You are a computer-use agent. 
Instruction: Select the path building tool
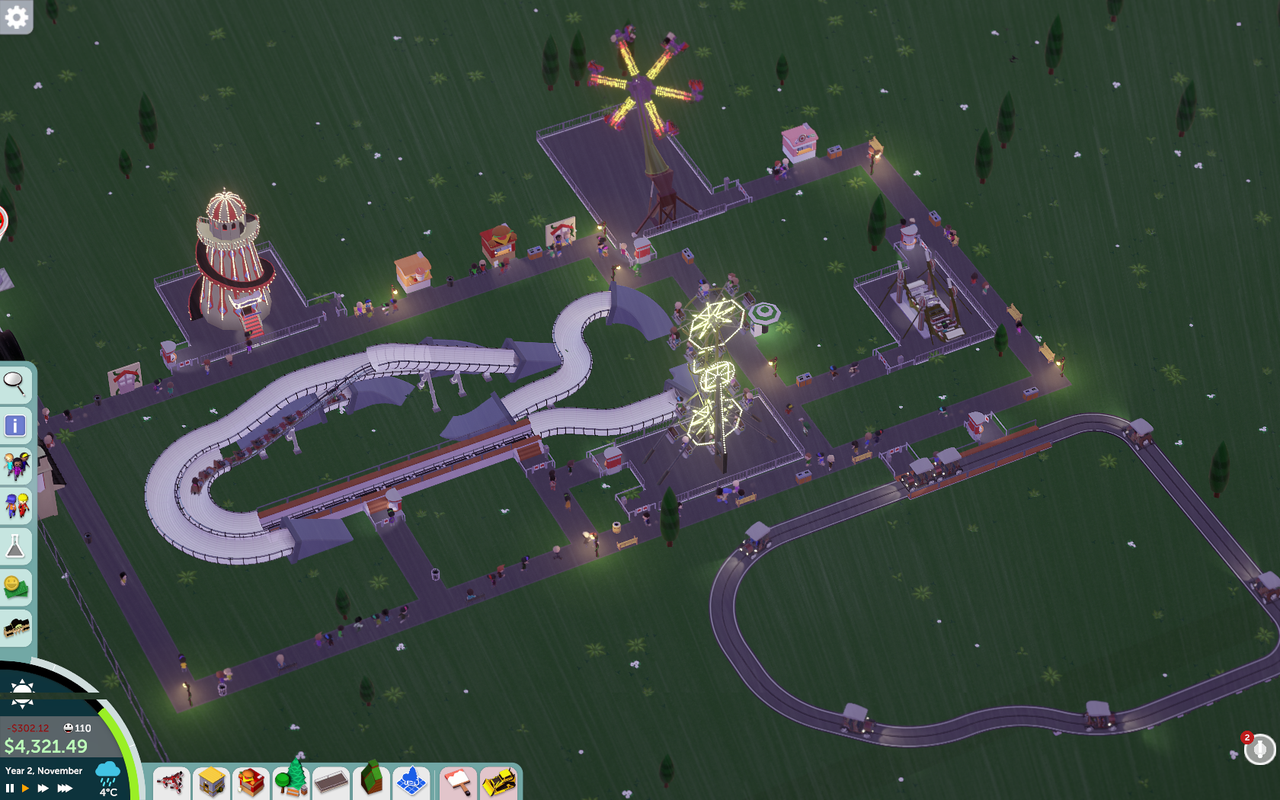[331, 781]
